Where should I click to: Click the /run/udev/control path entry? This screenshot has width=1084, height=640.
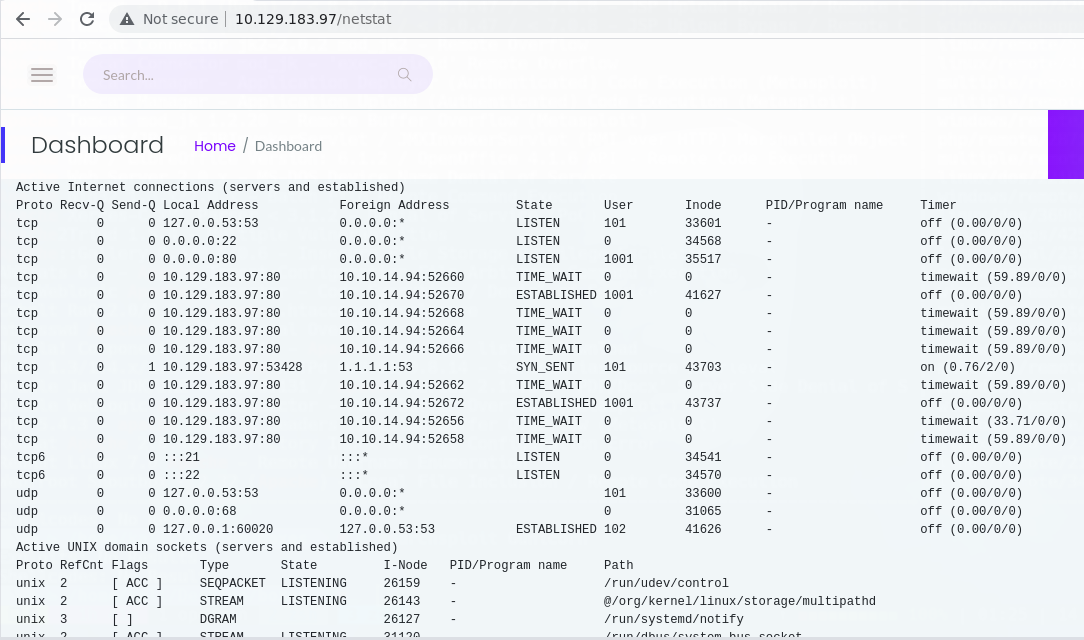coord(665,583)
